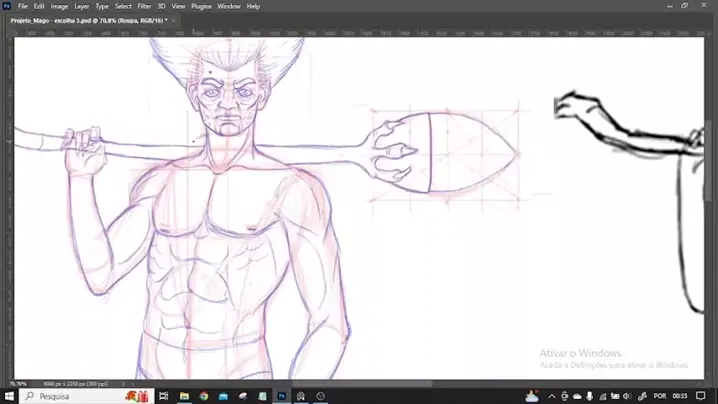Open the Image menu
Viewport: 718px width, 404px height.
(x=59, y=6)
